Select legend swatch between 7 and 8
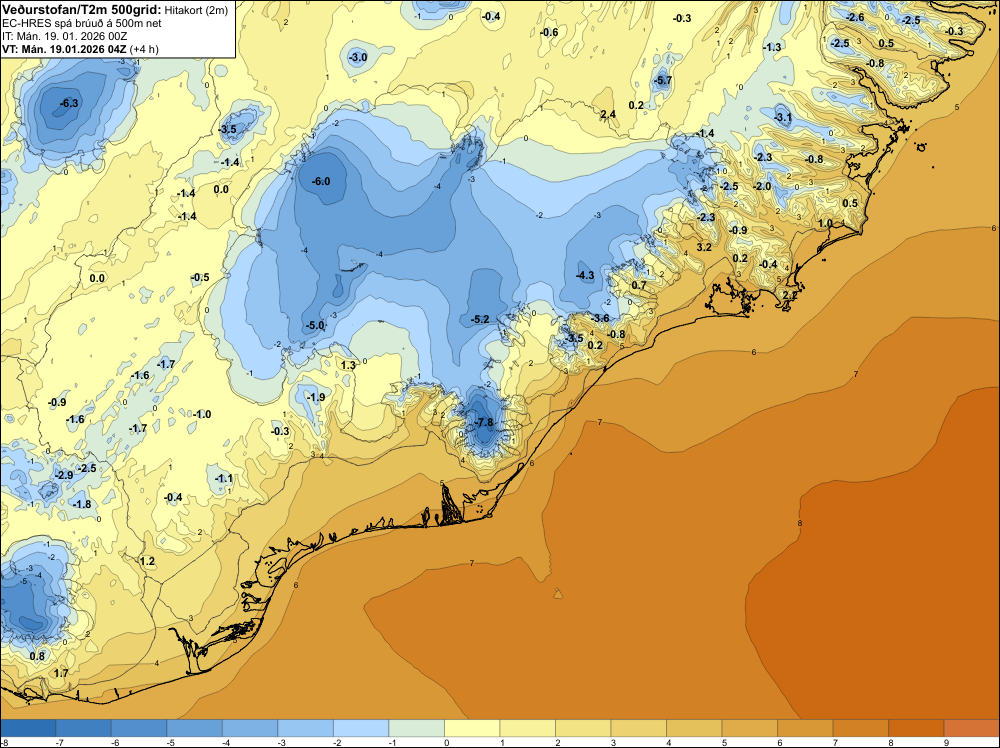This screenshot has width=1000, height=748. pos(860,728)
